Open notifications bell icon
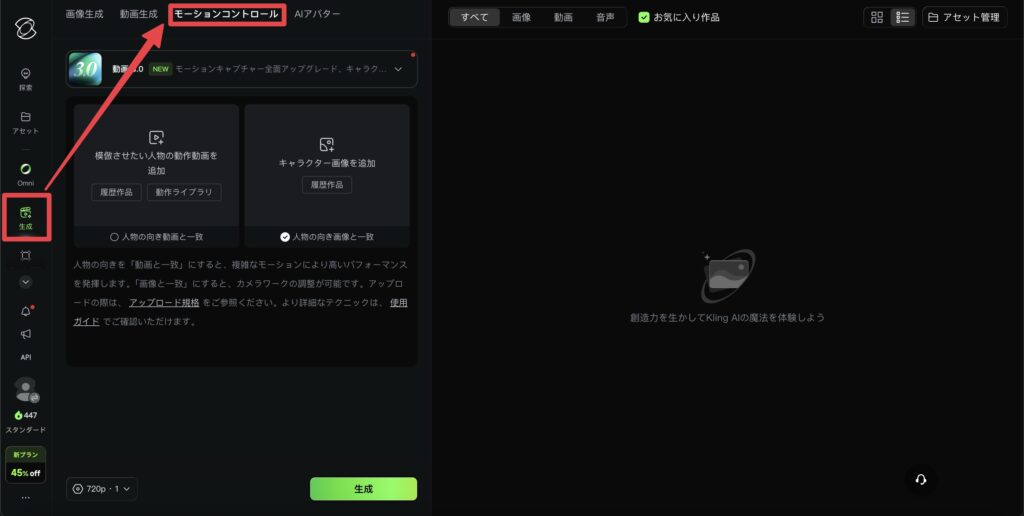1024x516 pixels. coord(26,311)
